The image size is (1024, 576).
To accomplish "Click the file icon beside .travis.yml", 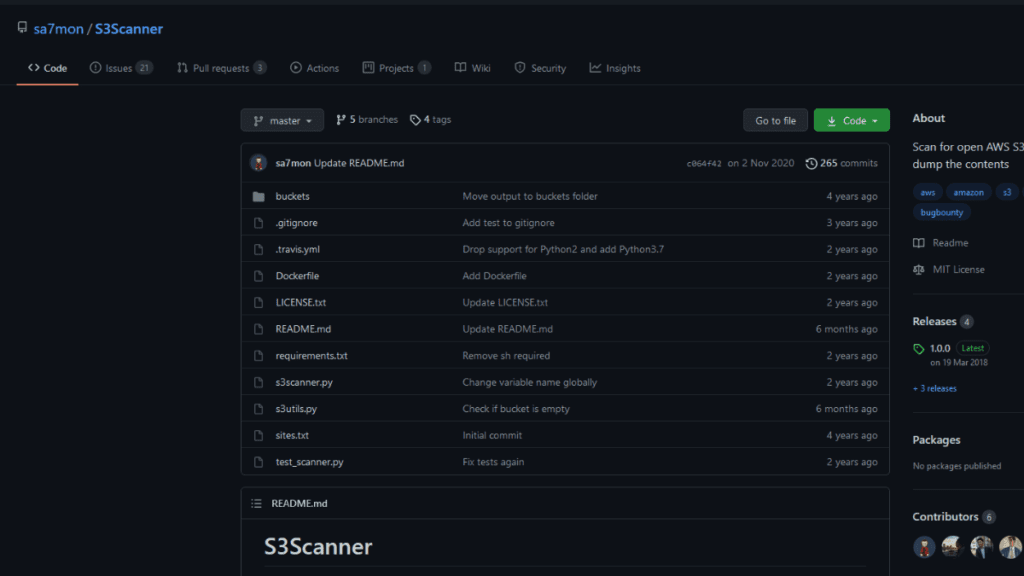I will pyautogui.click(x=259, y=249).
